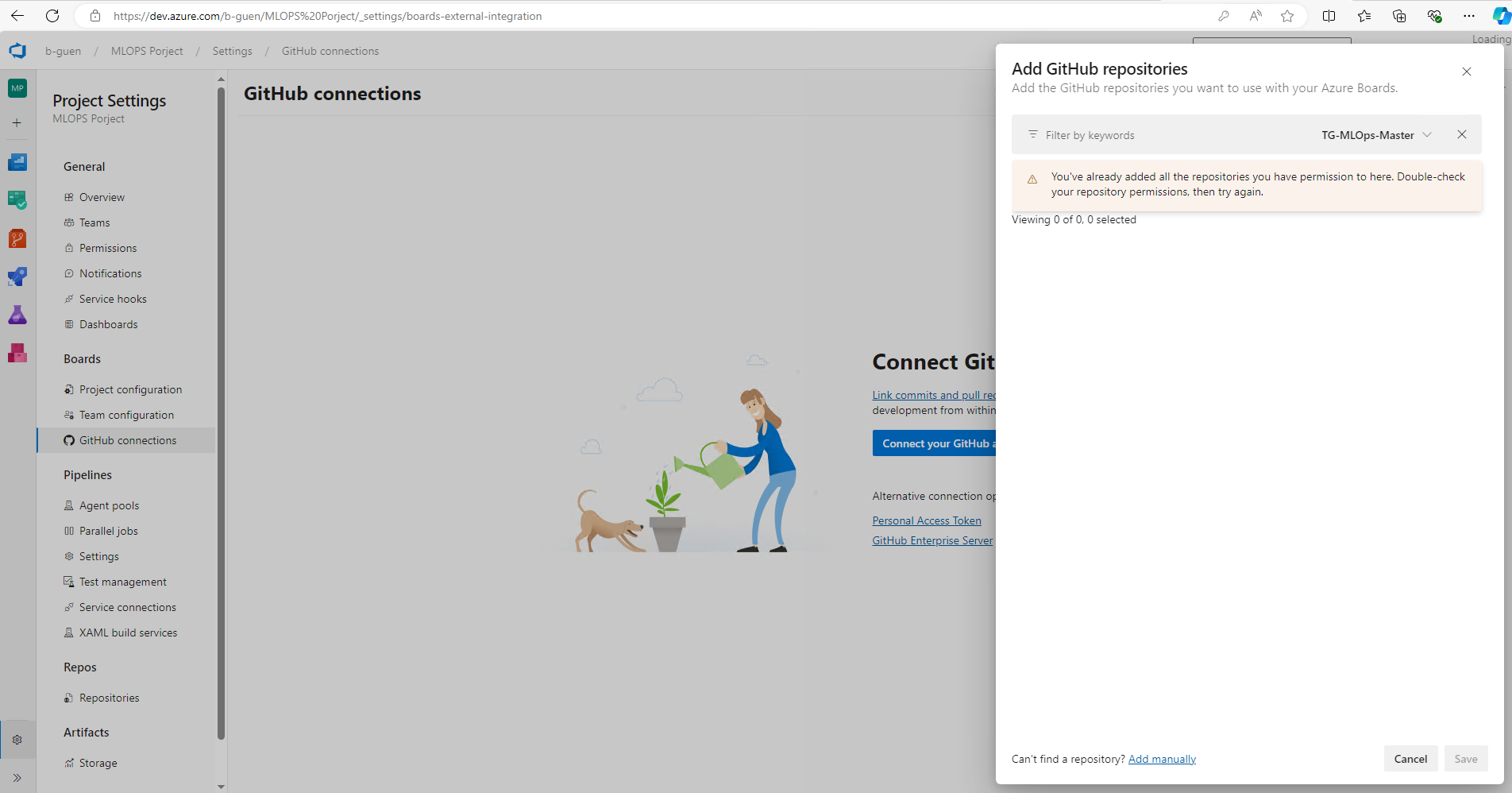Open Copilot icon in browser corner

(1502, 16)
